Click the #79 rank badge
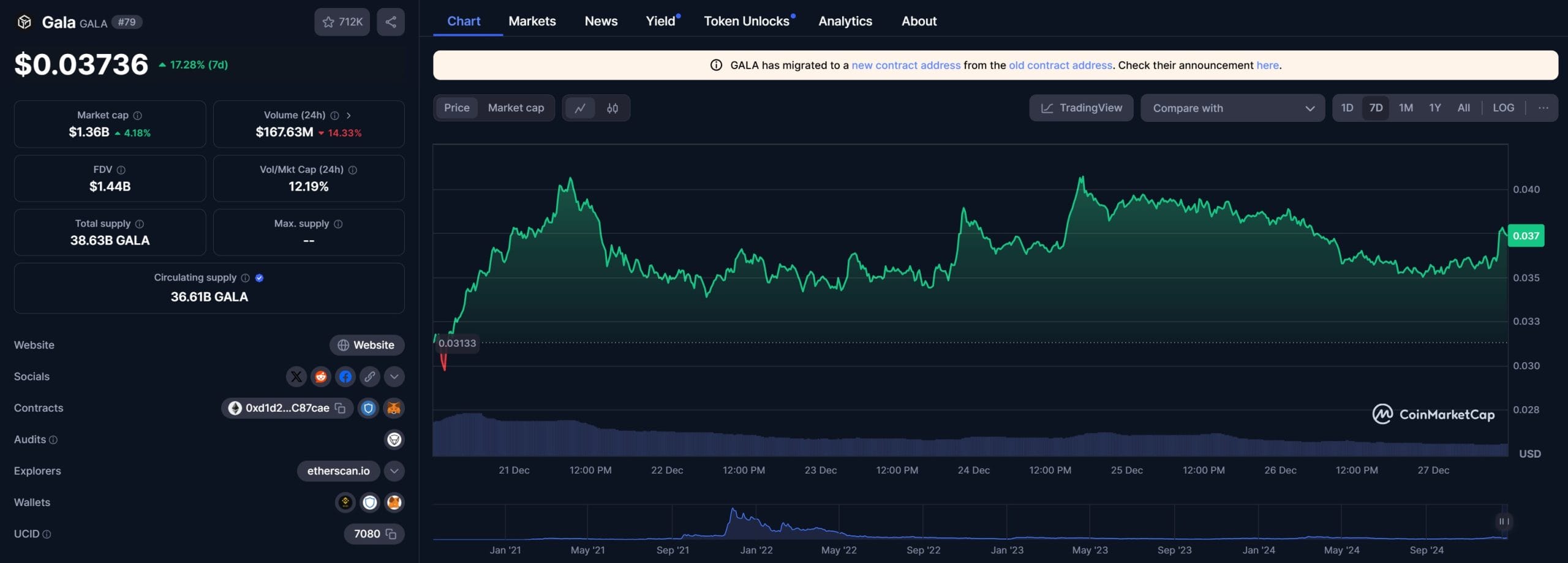Viewport: 1568px width, 563px height. (x=127, y=22)
